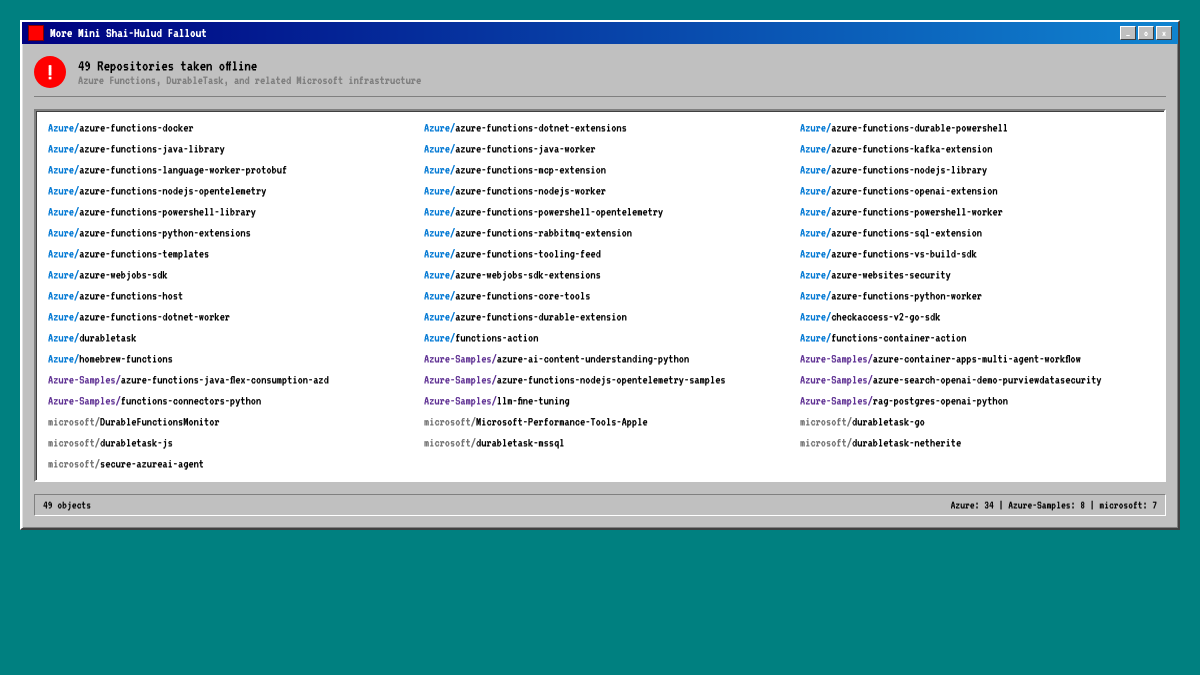
Task: Select Azure-Samples/azure-functions-nodejs-opentelemetry-samples
Action: click(575, 380)
